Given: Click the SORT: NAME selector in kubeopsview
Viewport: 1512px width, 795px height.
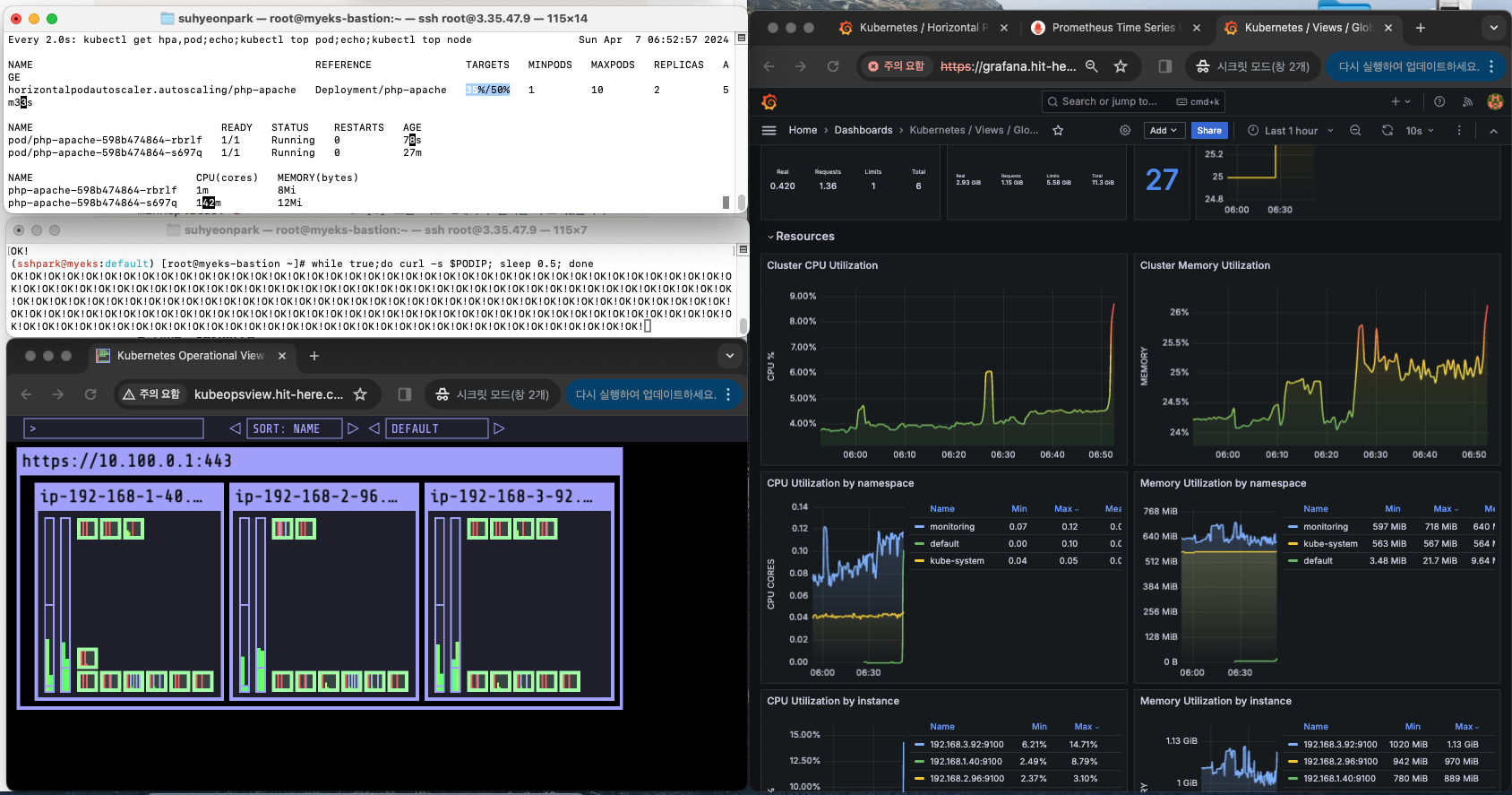Looking at the screenshot, I should click(295, 428).
